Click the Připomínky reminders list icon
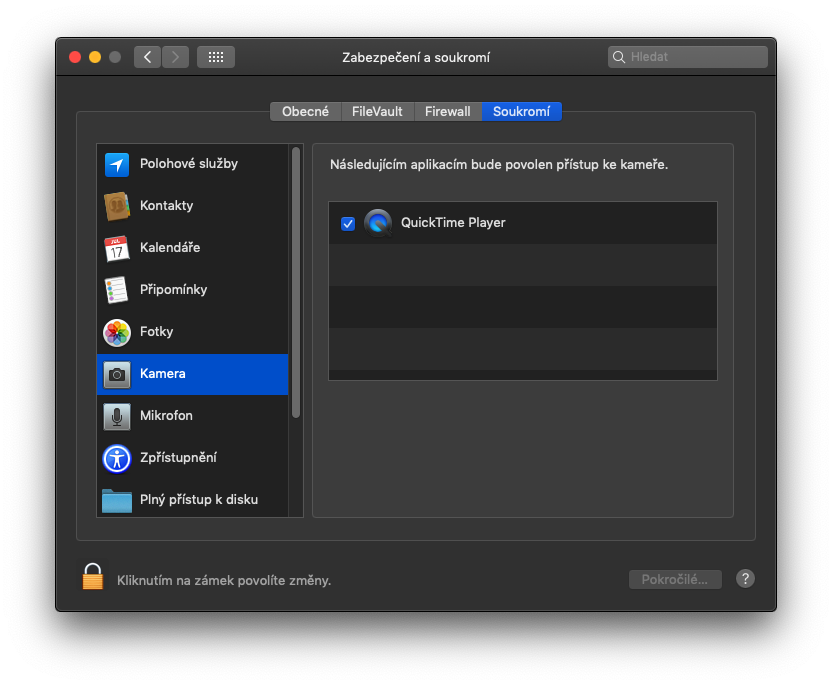The height and width of the screenshot is (685, 832). [x=117, y=290]
